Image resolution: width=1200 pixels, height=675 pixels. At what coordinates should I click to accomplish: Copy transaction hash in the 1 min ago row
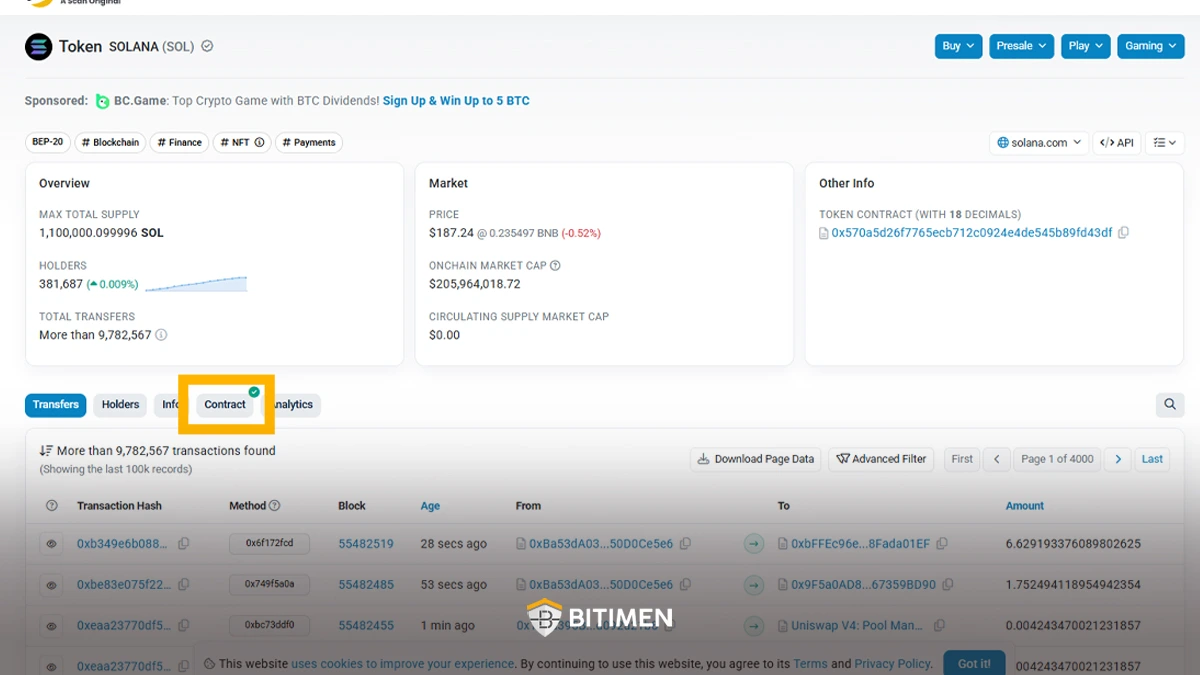183,626
